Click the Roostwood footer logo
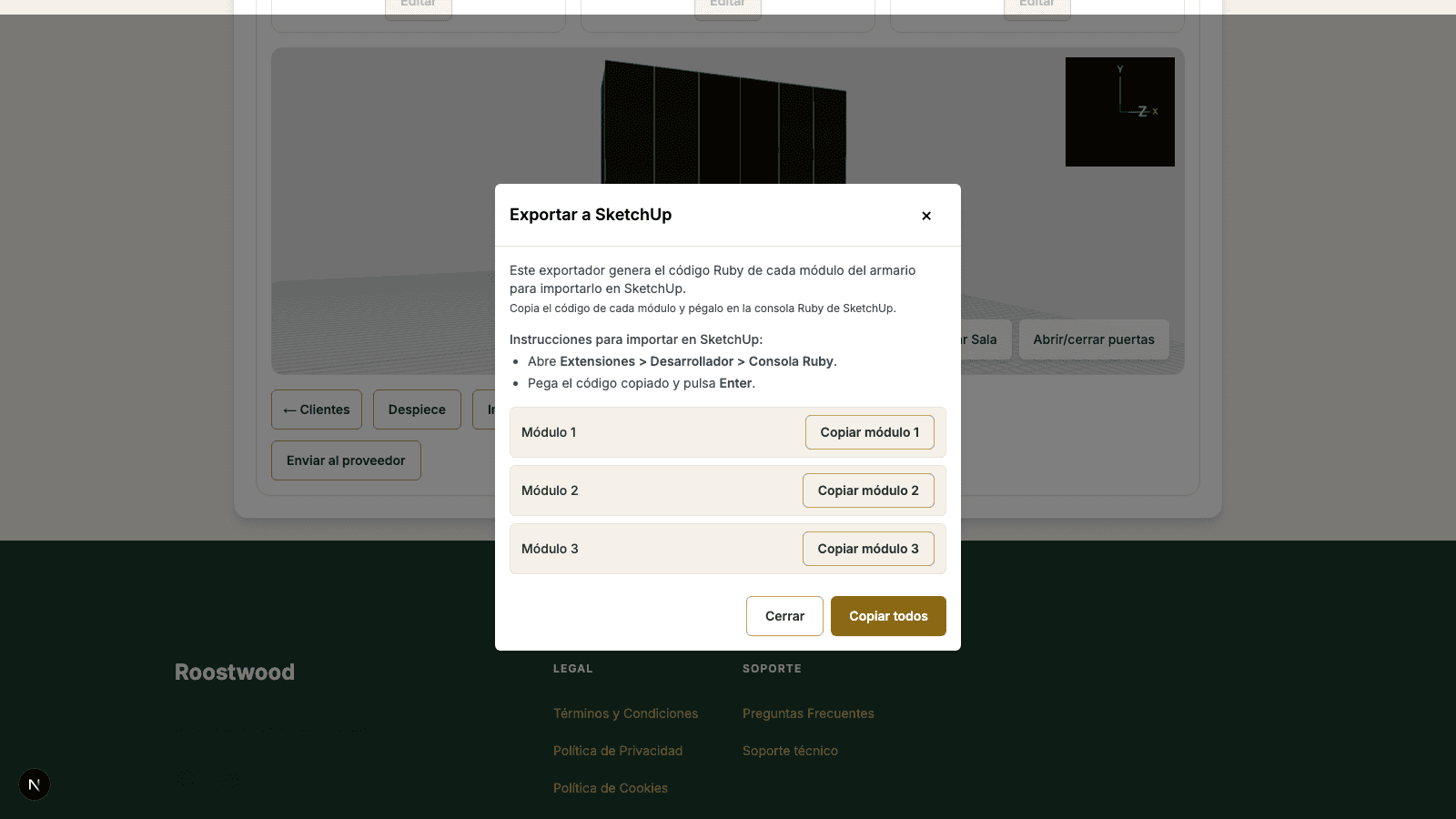 [235, 672]
